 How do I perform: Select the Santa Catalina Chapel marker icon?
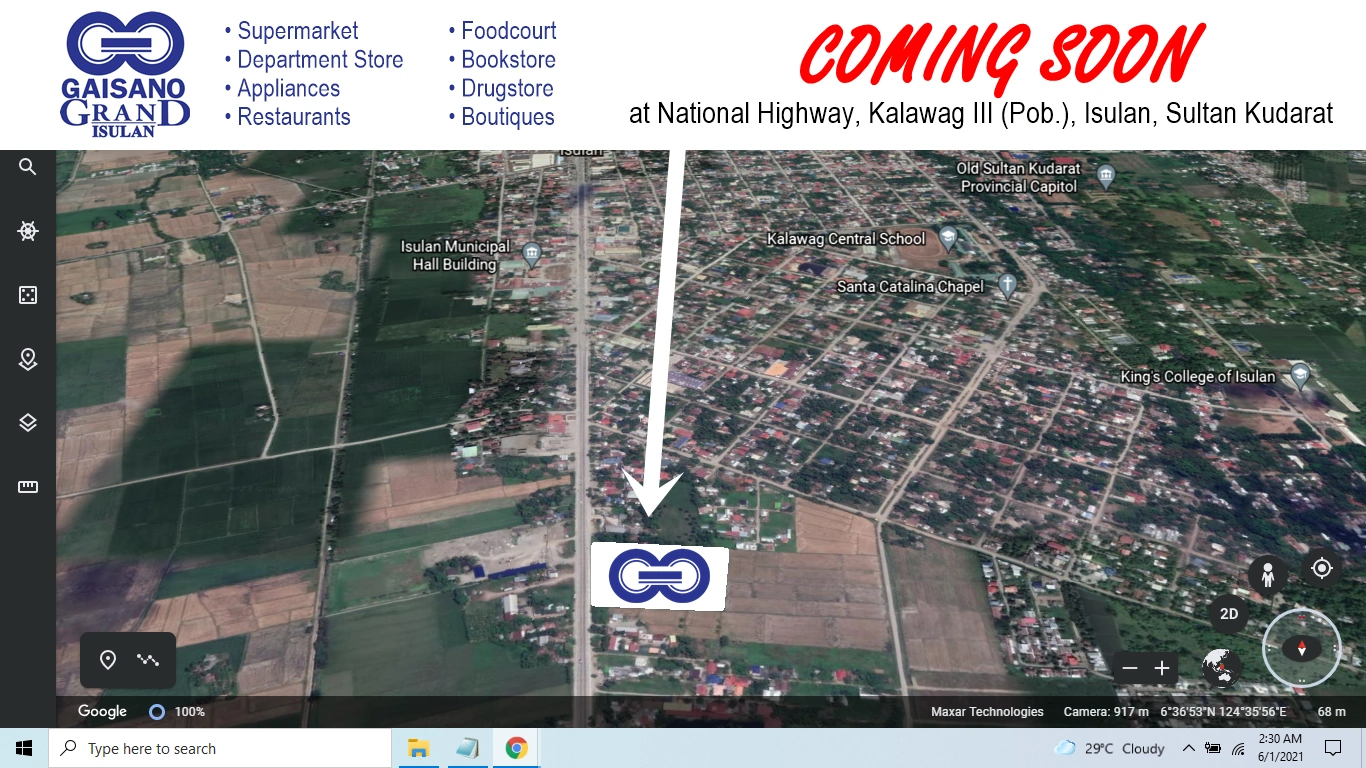point(1007,285)
